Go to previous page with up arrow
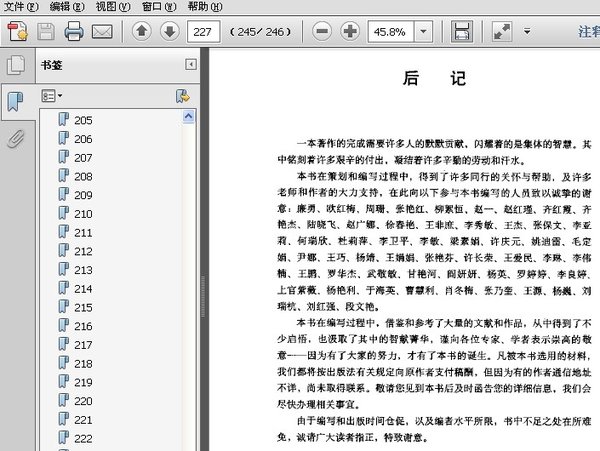Screen dimensions: 600x451 point(141,32)
